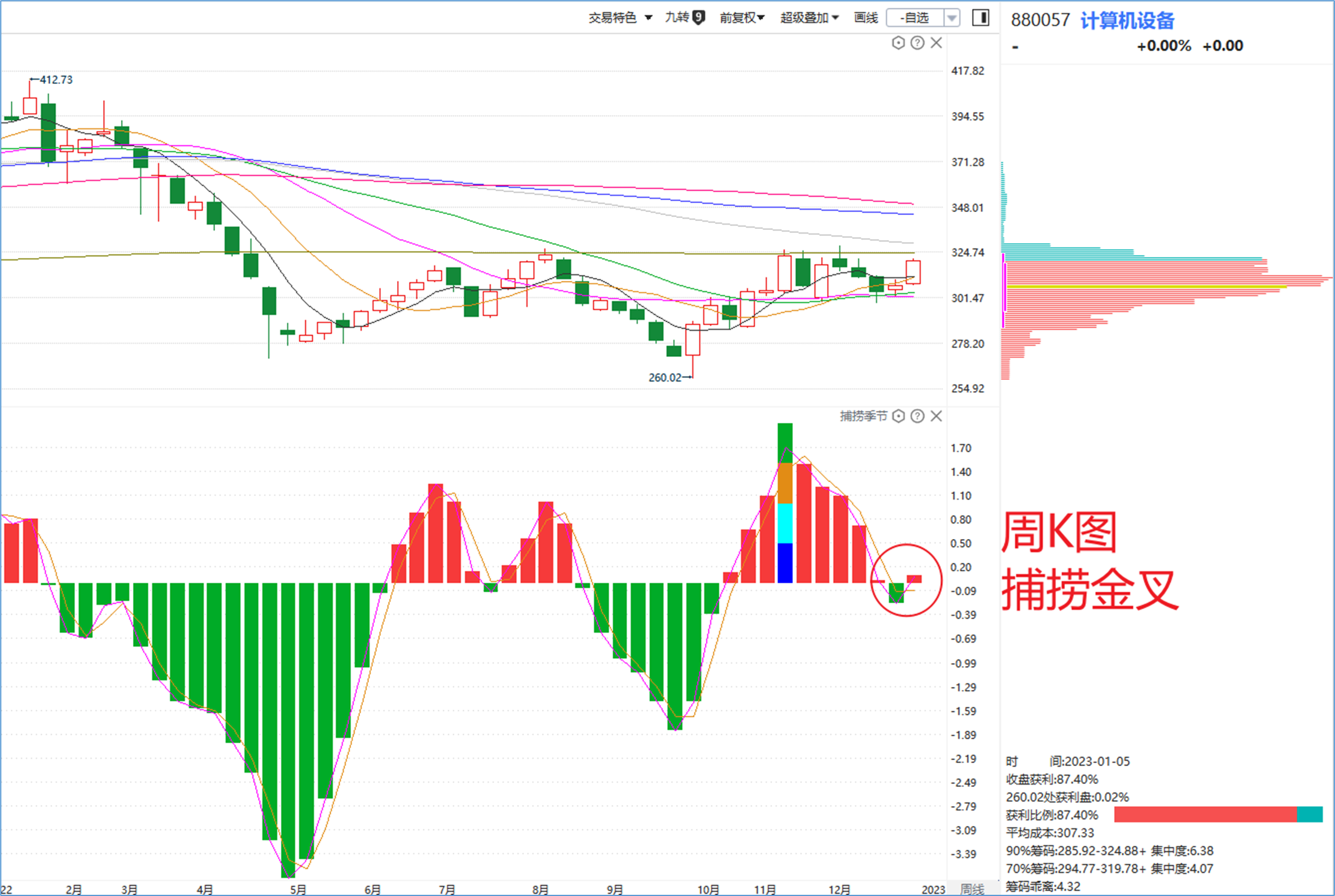Open 捕捞季节 indicator settings hexagon icon

(x=898, y=416)
